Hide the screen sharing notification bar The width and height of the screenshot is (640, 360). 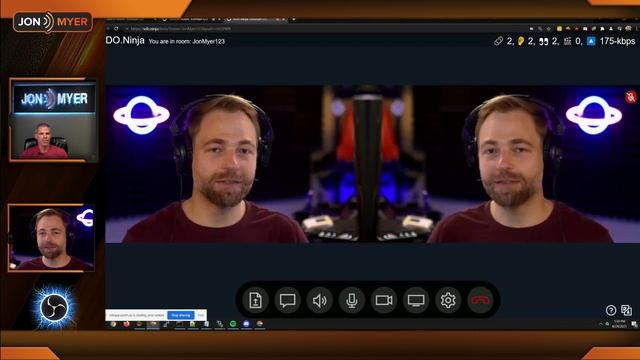coord(200,315)
